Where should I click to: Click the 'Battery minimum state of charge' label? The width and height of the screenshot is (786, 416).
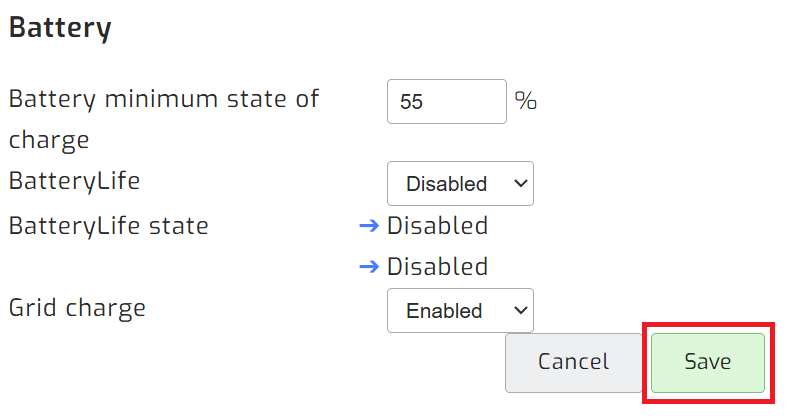tap(163, 100)
